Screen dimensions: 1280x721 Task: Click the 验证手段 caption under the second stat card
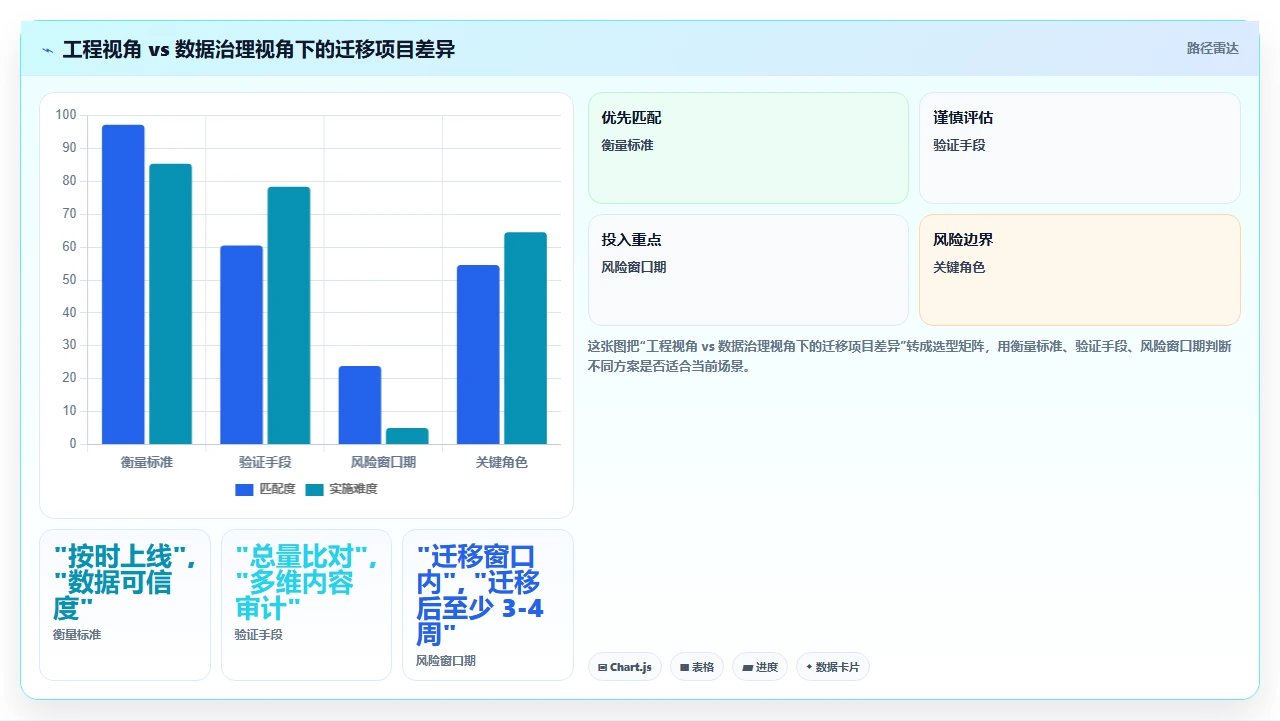(x=259, y=634)
